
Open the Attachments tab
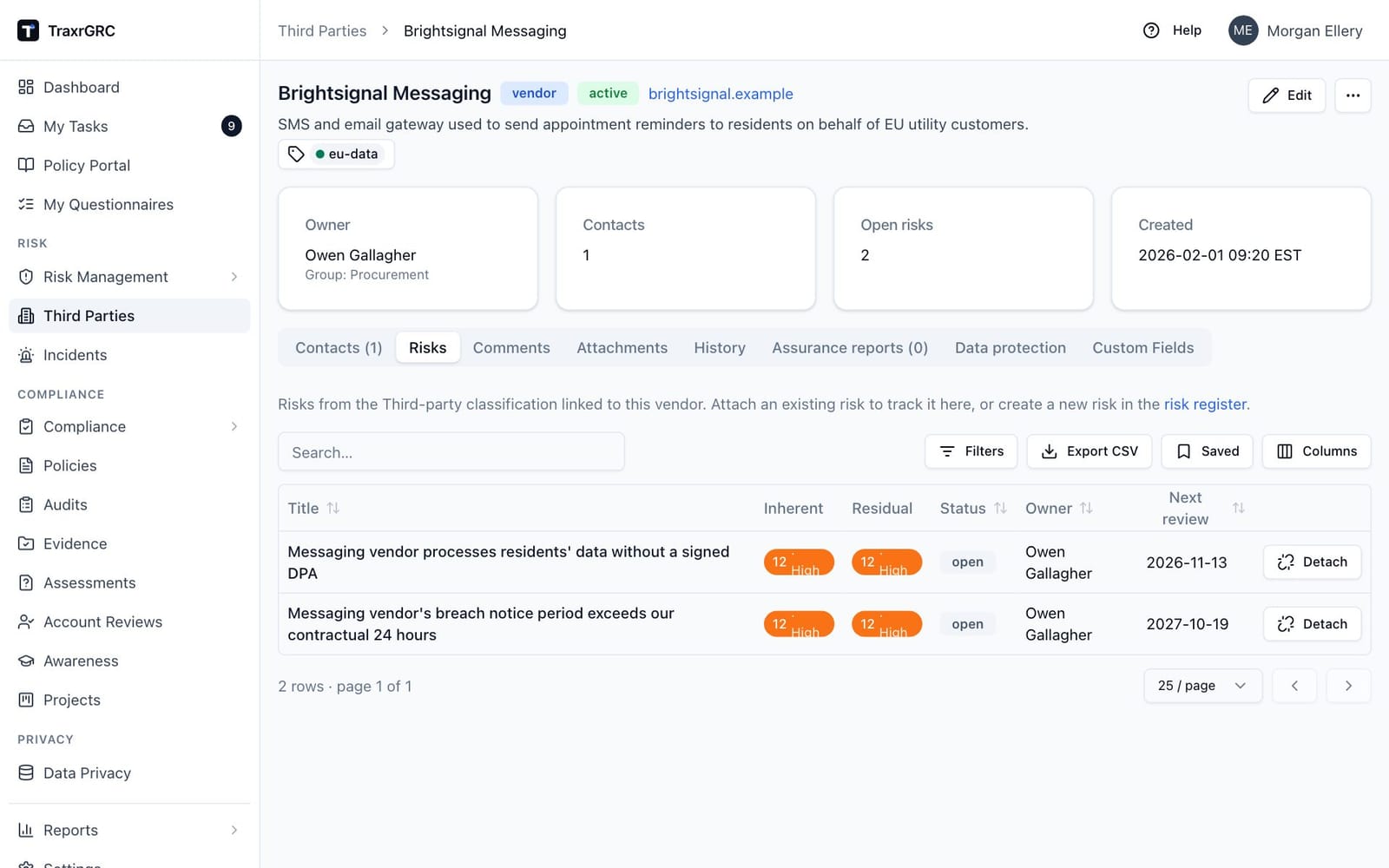point(622,347)
